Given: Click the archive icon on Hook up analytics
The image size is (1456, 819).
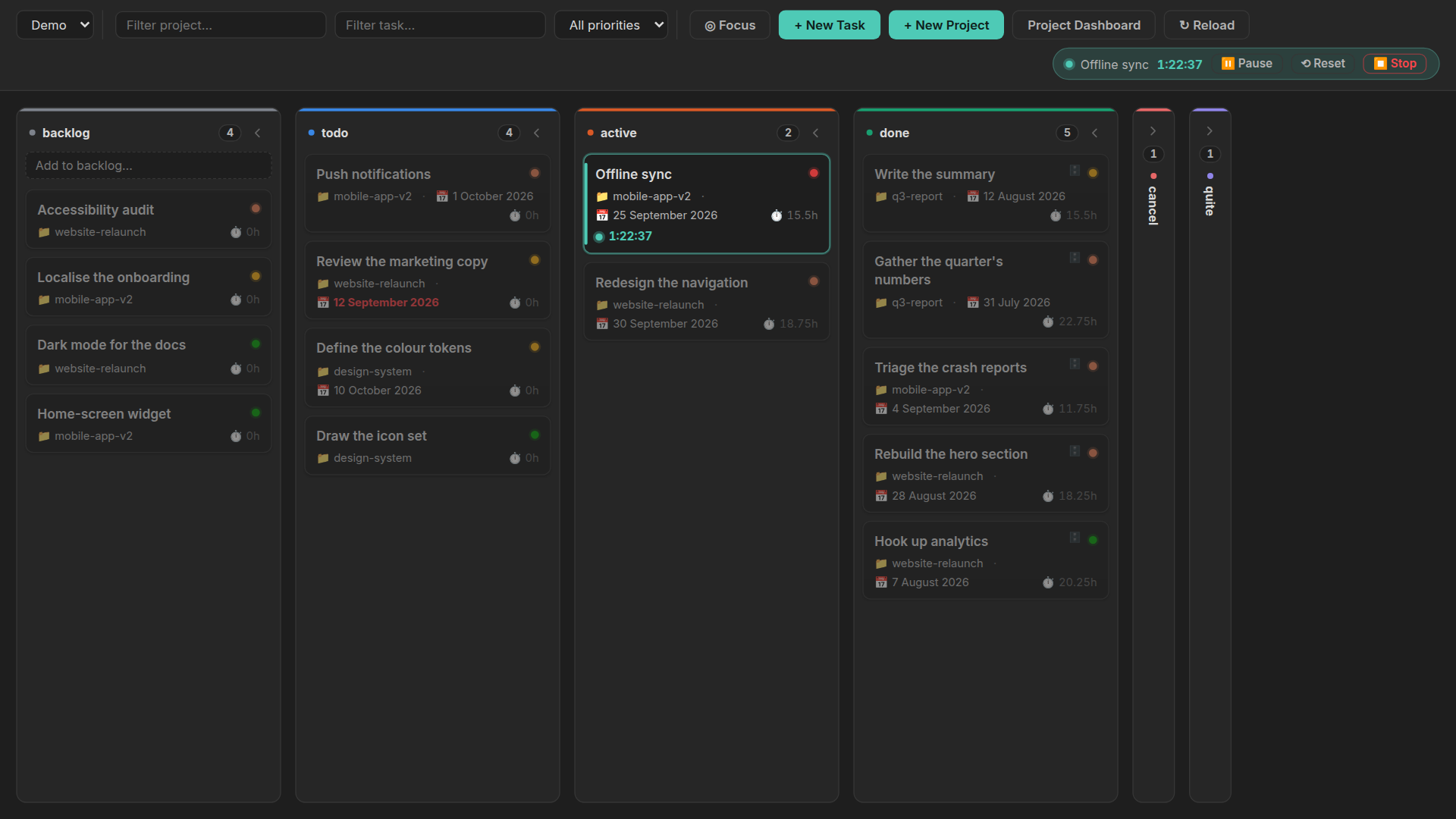Looking at the screenshot, I should (x=1075, y=538).
